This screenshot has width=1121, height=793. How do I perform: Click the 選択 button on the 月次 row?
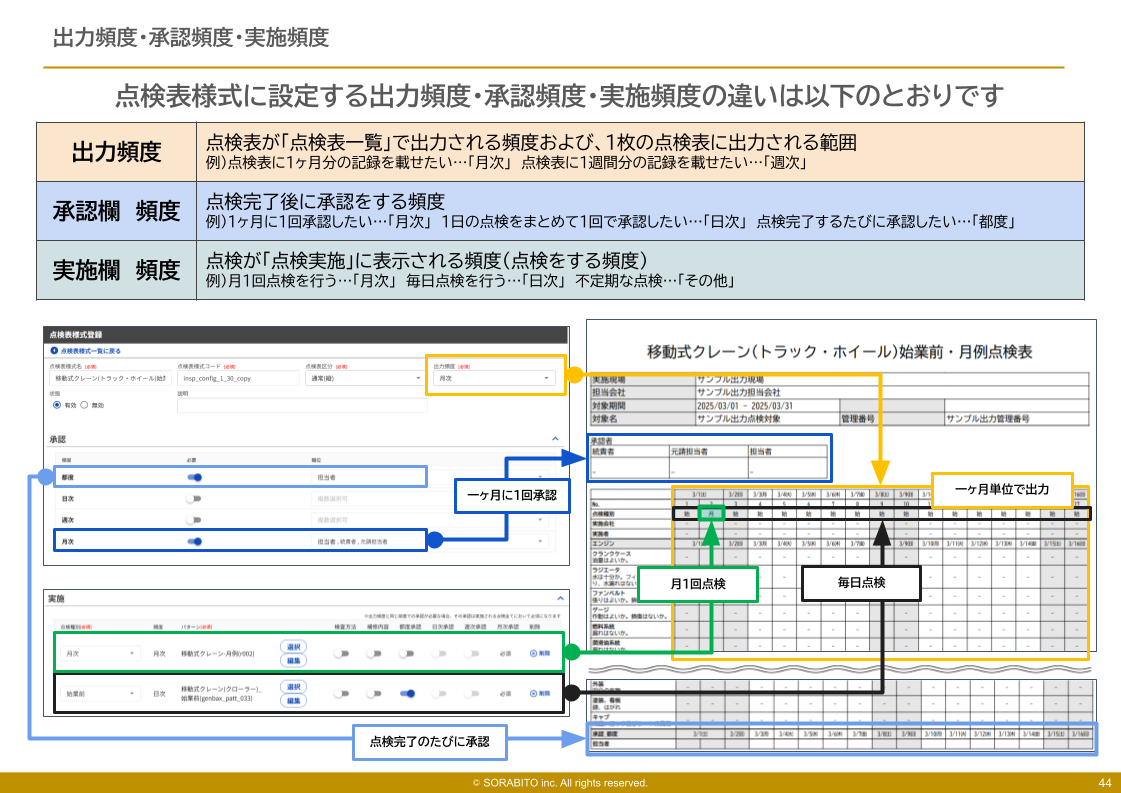tap(292, 645)
